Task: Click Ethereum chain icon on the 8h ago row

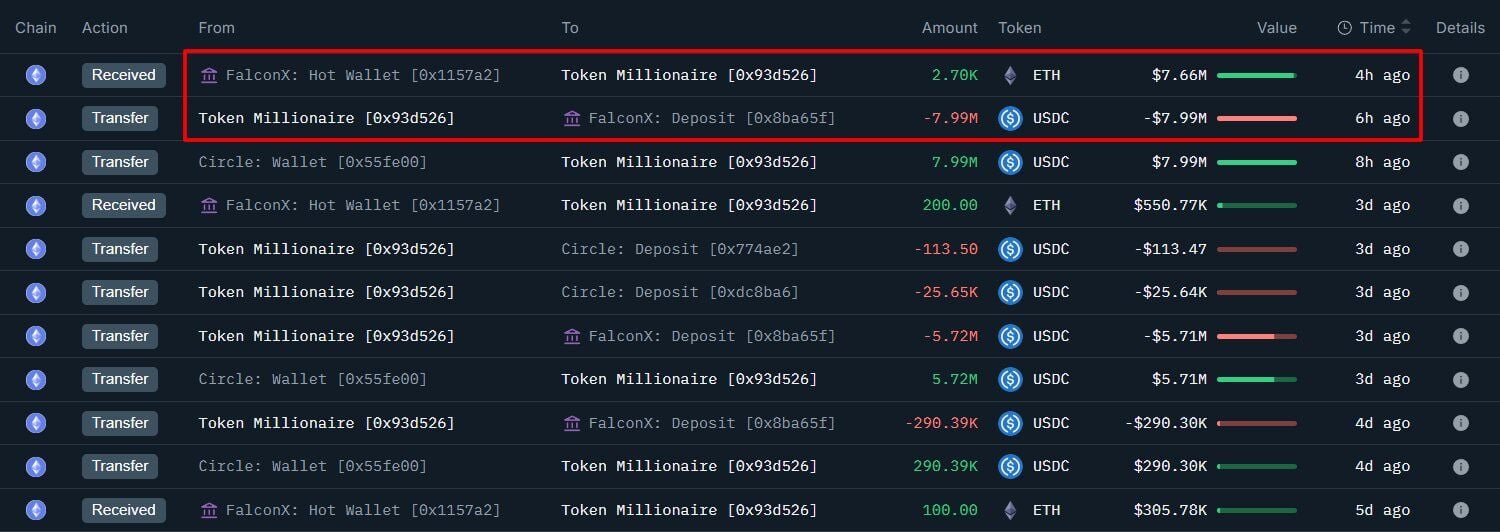Action: [36, 162]
